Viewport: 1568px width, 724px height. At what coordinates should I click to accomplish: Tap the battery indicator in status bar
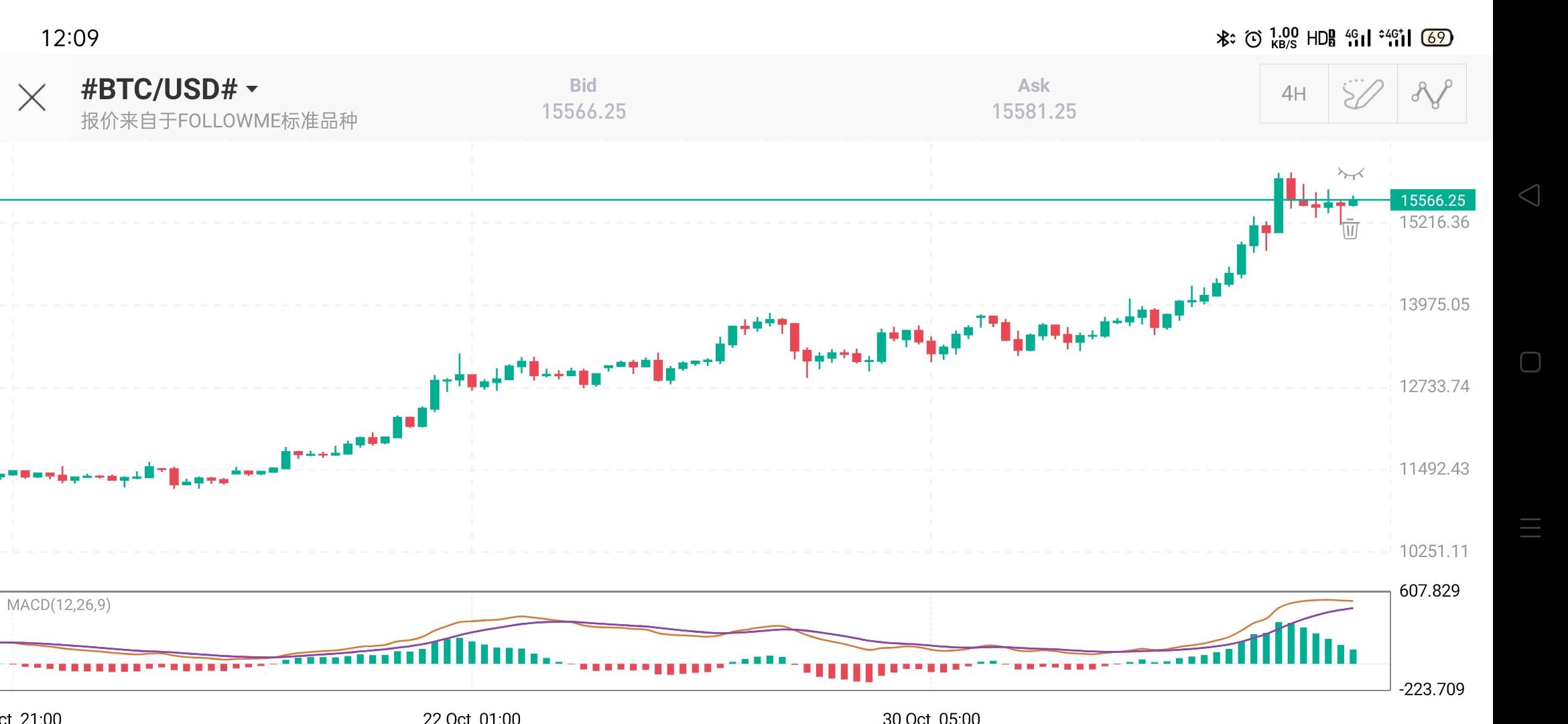pyautogui.click(x=1437, y=38)
